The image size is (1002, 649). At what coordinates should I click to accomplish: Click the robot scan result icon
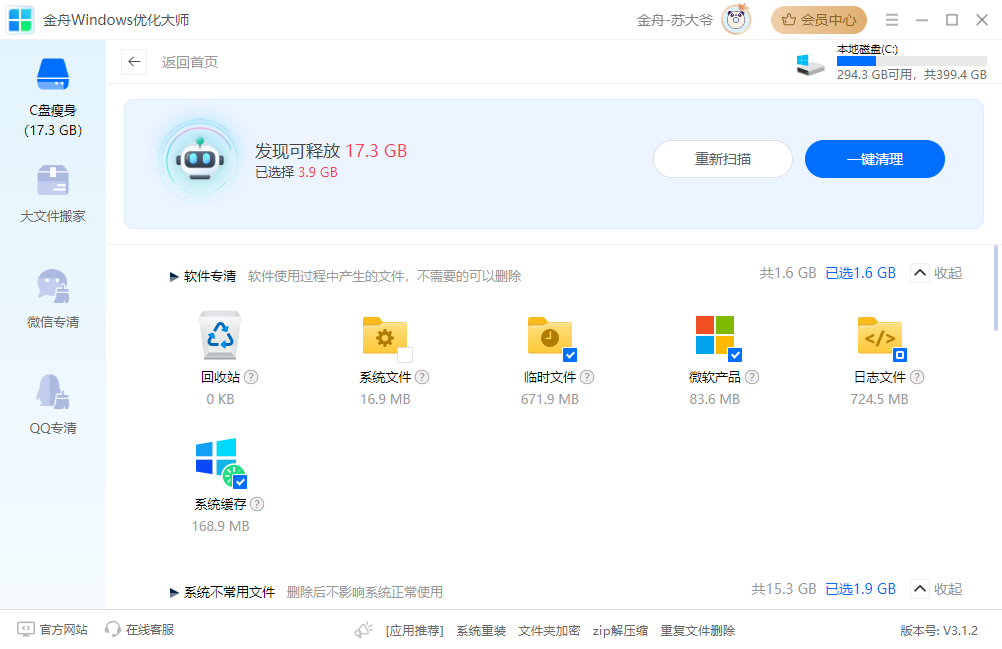point(200,161)
